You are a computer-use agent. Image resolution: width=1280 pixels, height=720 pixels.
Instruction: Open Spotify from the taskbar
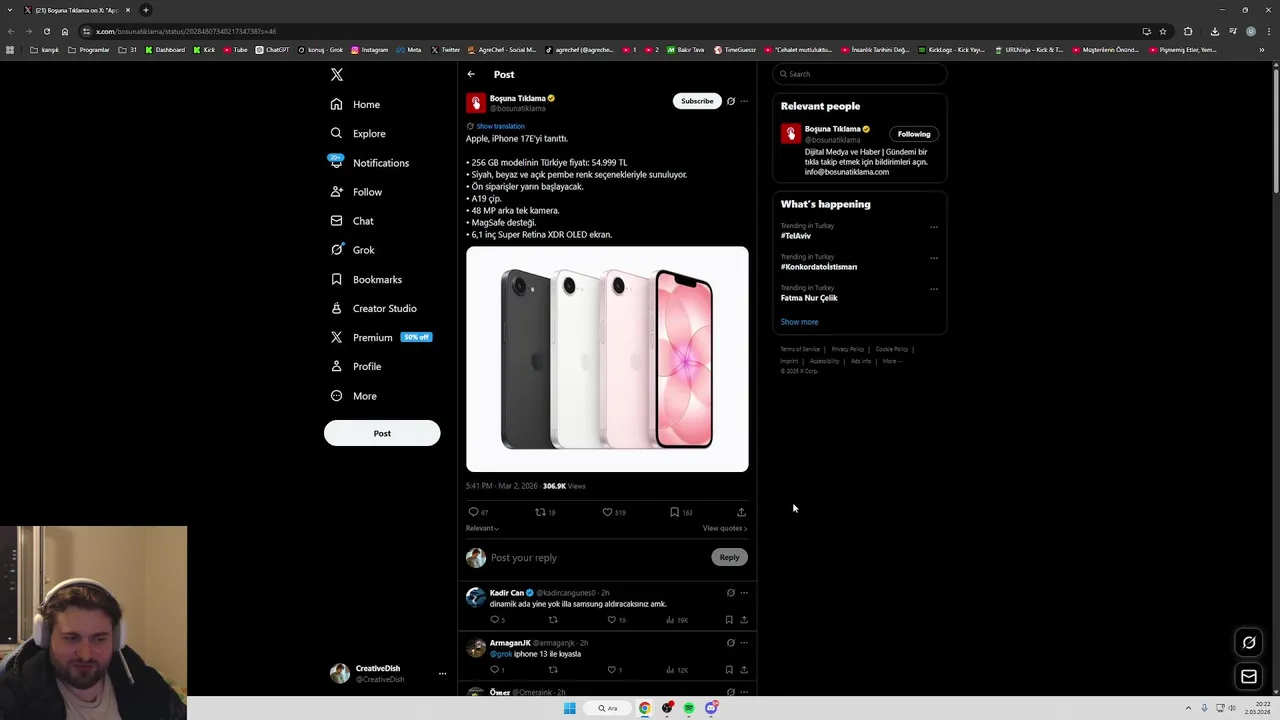click(x=689, y=708)
